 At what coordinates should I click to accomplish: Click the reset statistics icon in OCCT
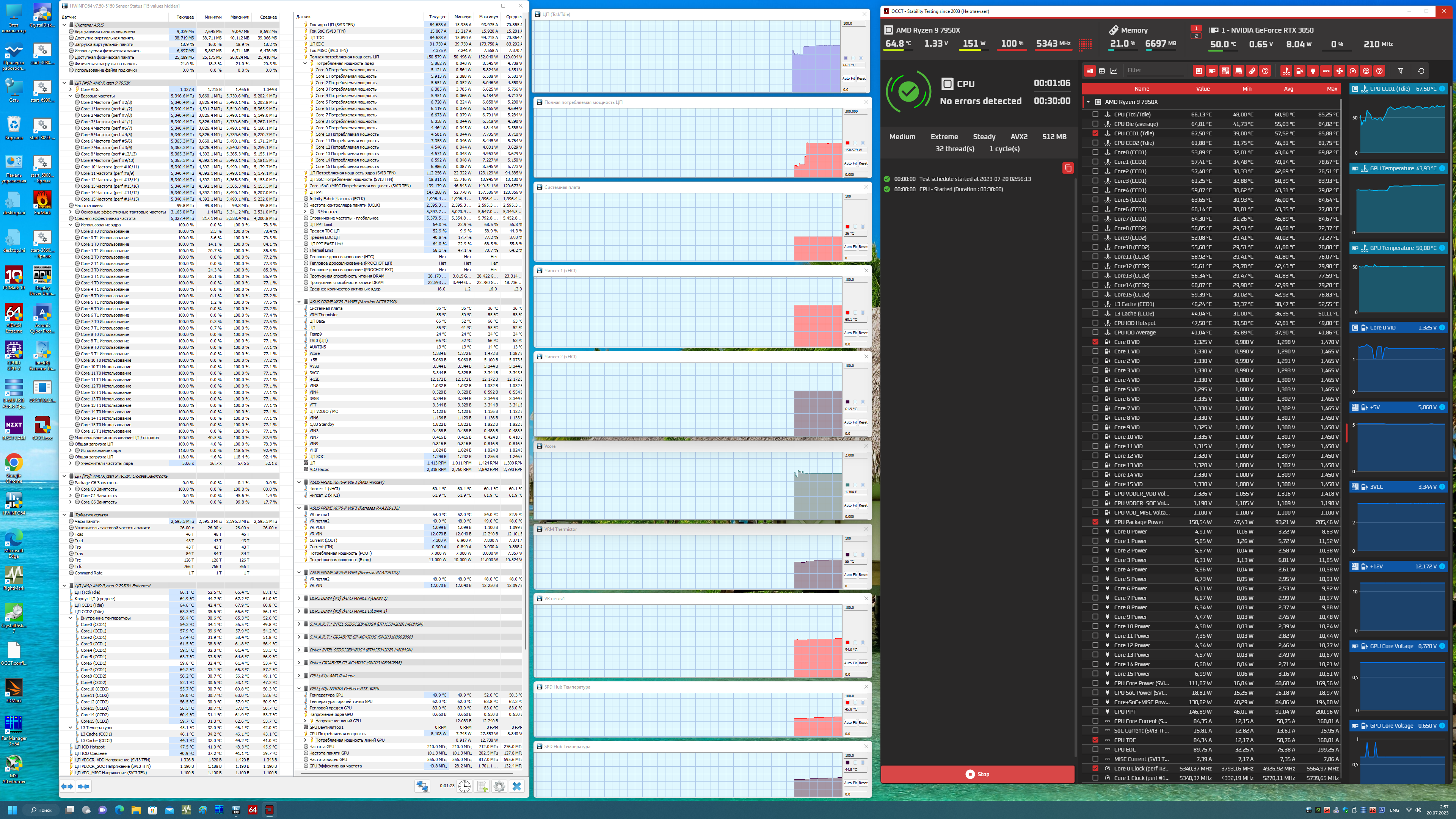[1421, 71]
